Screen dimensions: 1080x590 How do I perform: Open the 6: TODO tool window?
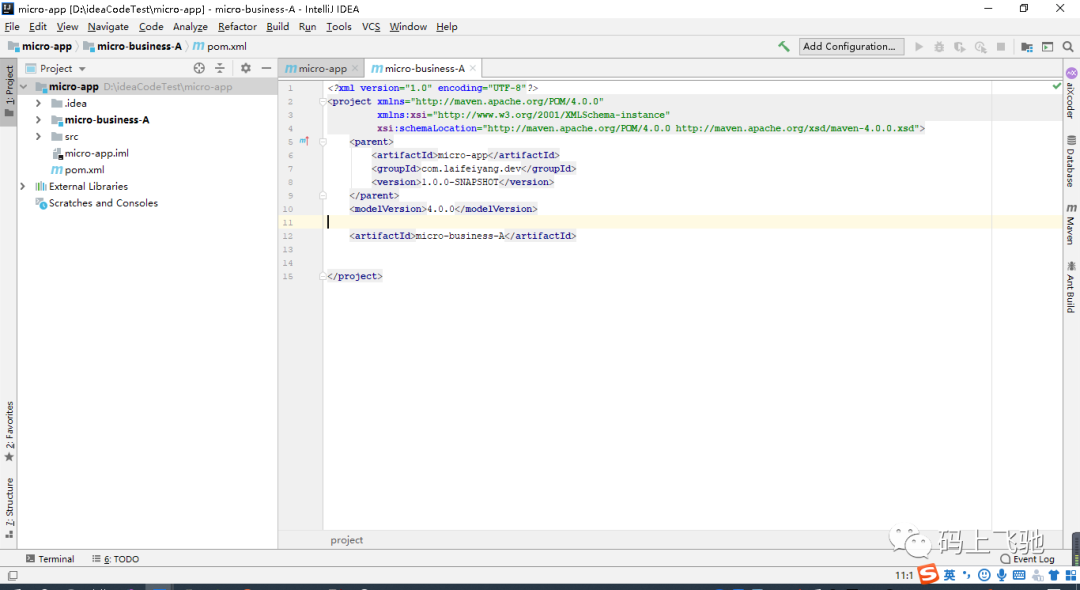(116, 559)
